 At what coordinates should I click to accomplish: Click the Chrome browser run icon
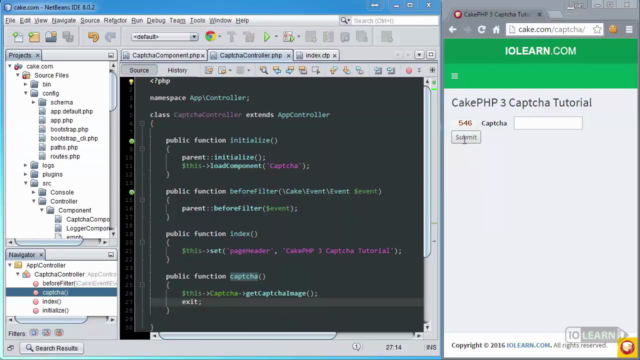(x=211, y=36)
